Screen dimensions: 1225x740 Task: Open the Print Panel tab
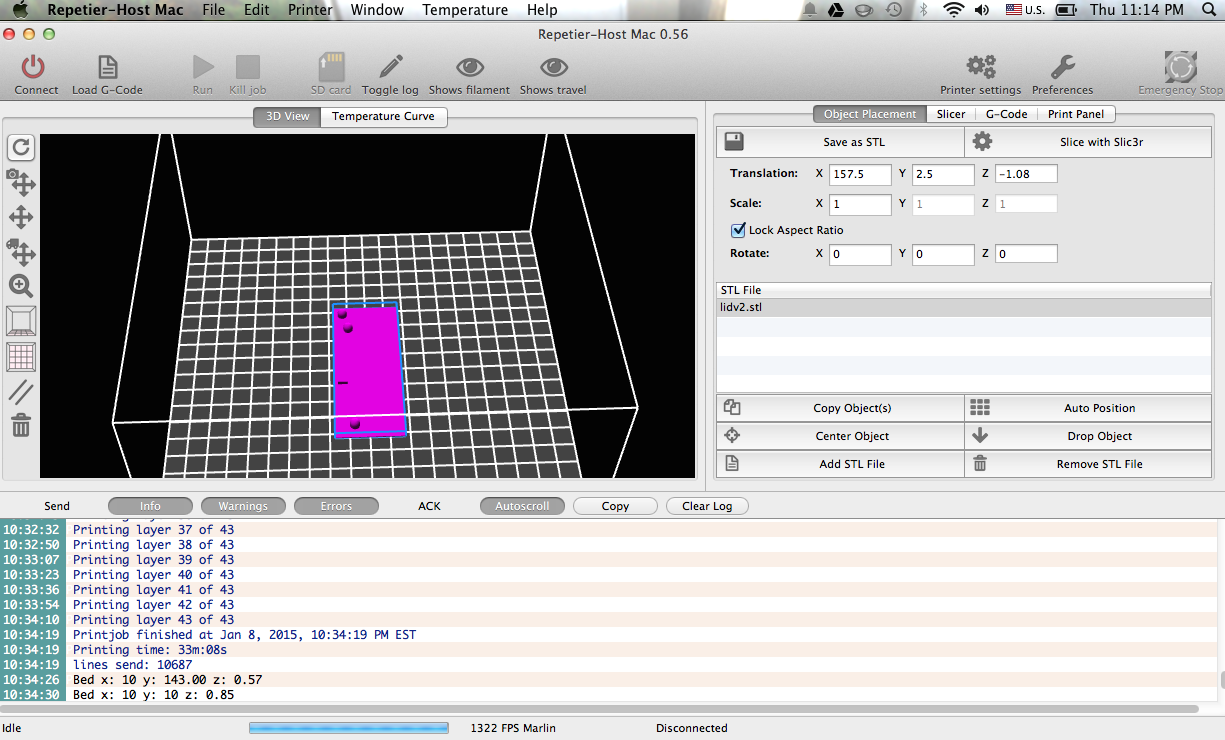point(1076,114)
